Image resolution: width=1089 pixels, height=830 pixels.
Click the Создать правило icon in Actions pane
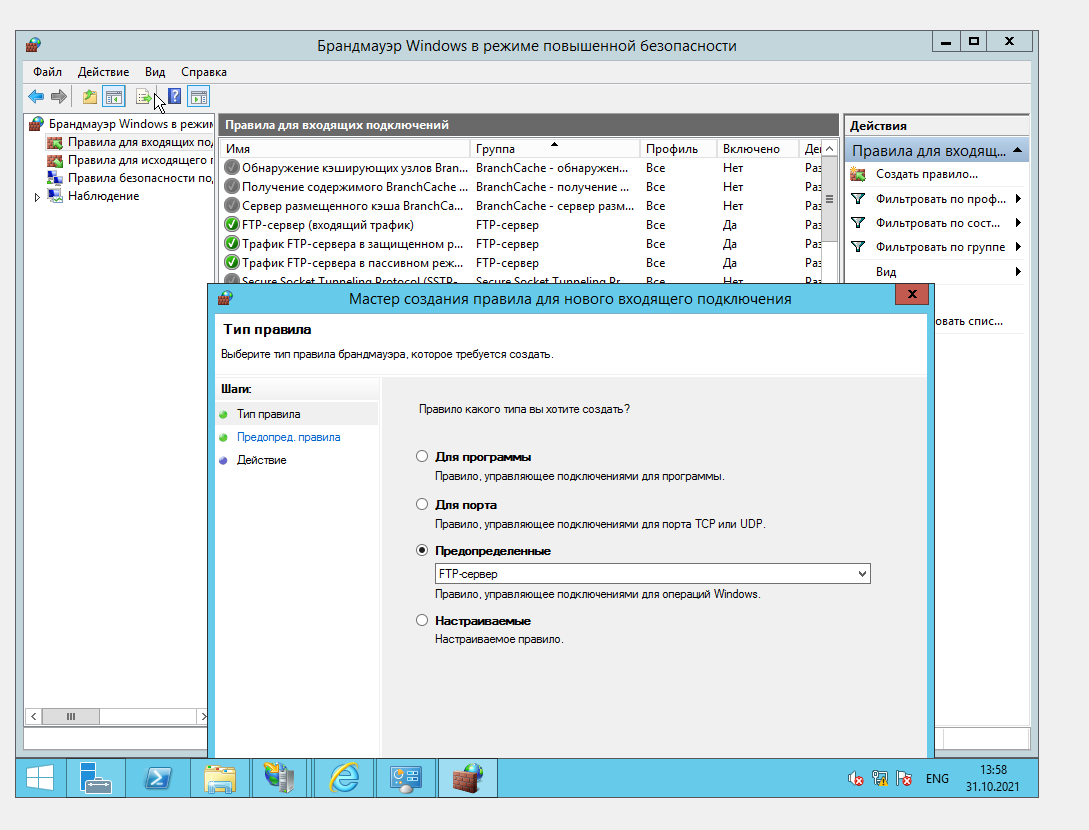pyautogui.click(x=858, y=174)
